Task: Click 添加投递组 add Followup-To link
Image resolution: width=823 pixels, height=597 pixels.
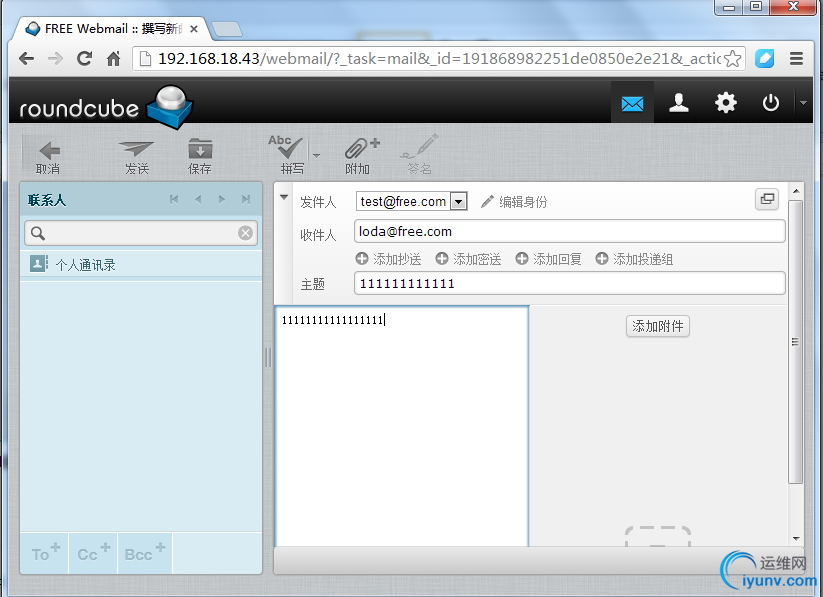Action: [634, 259]
